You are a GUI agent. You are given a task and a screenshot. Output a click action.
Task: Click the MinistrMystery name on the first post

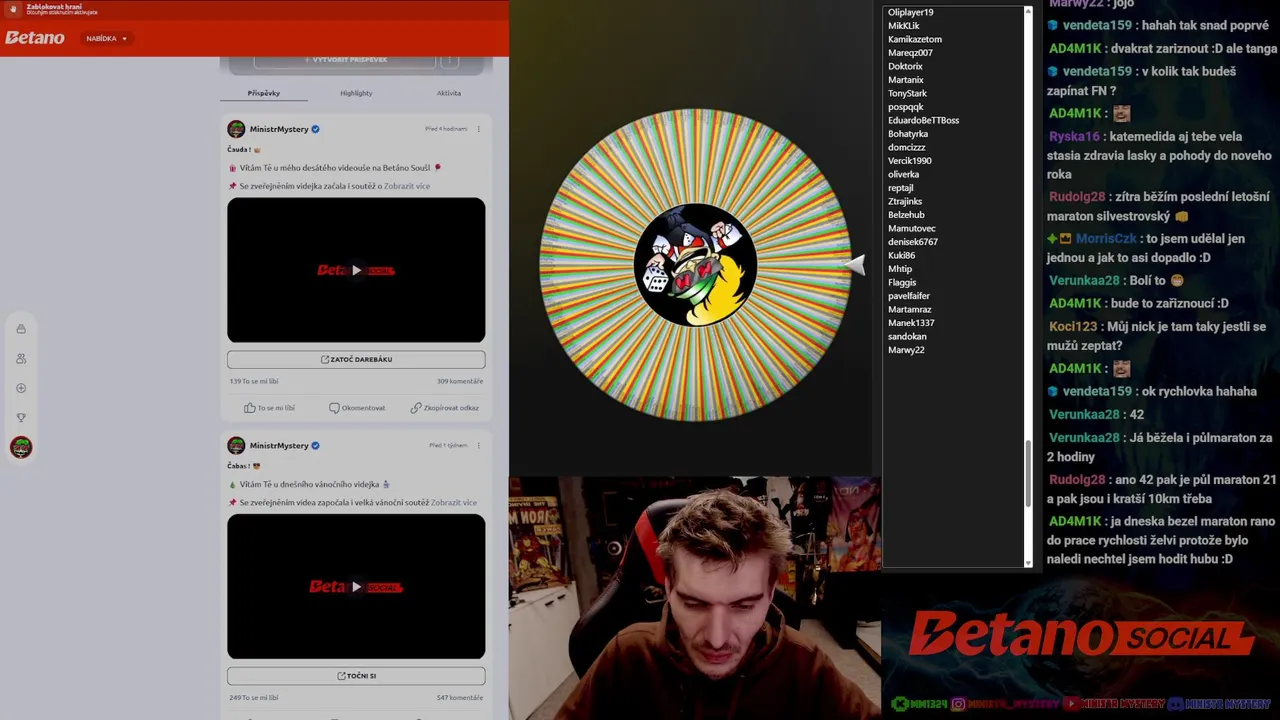pyautogui.click(x=279, y=129)
